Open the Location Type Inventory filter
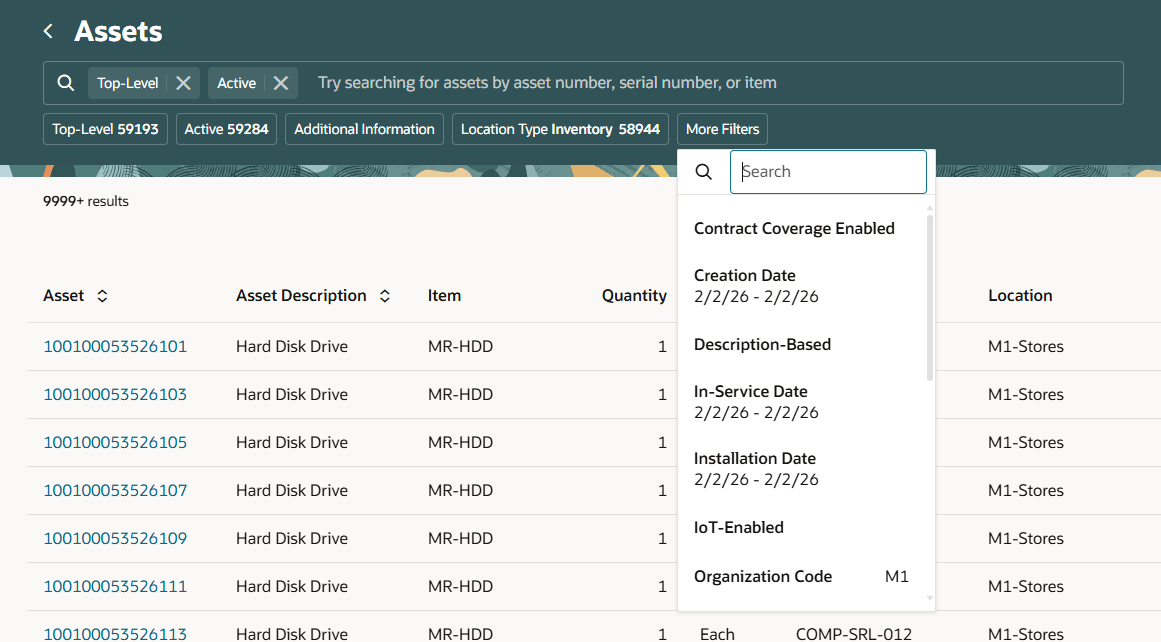The image size is (1161, 642). point(560,128)
